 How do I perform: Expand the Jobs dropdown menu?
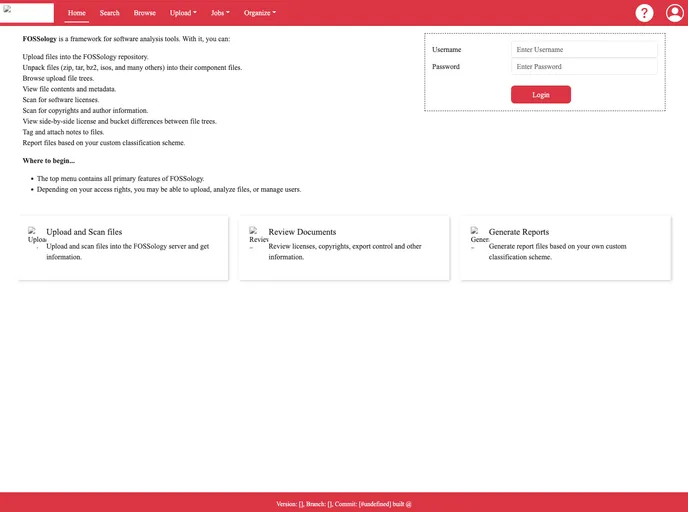220,13
